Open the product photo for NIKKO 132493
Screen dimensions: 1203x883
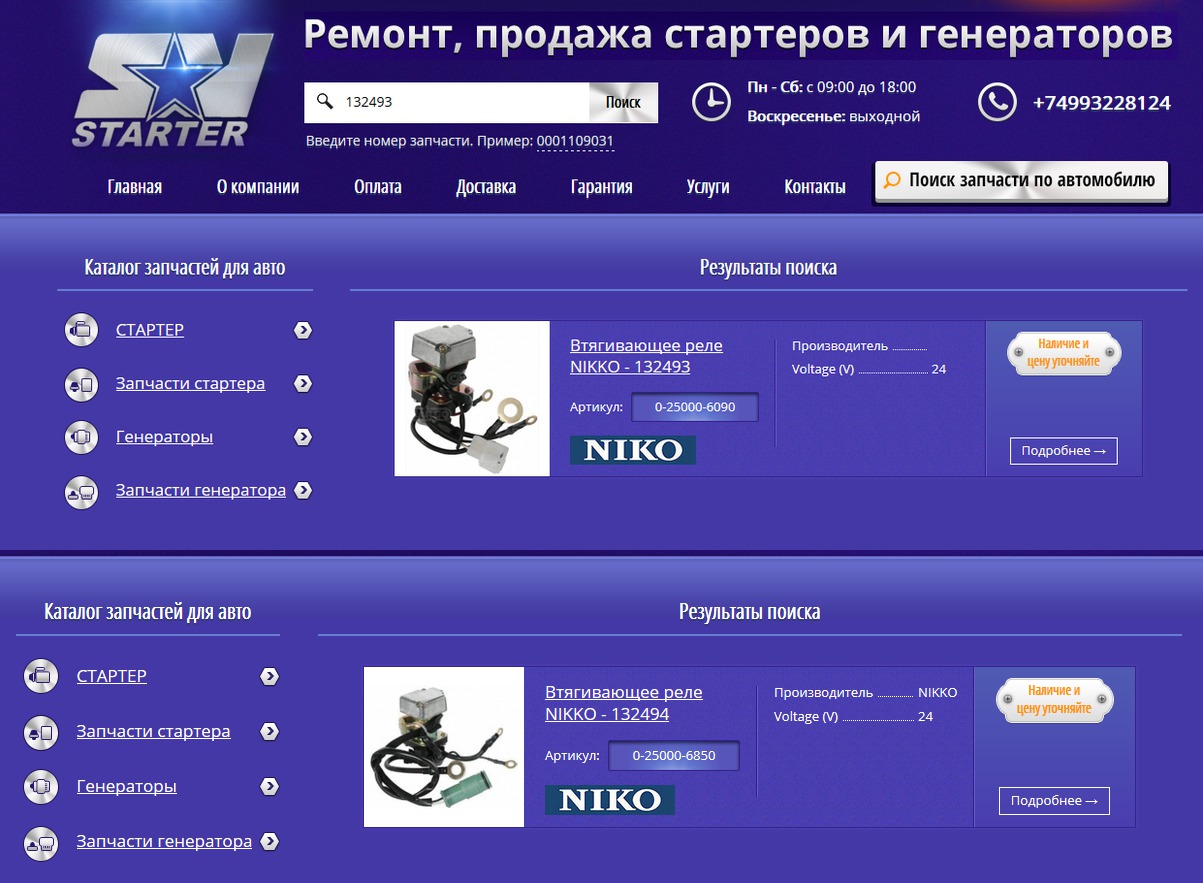tap(472, 398)
